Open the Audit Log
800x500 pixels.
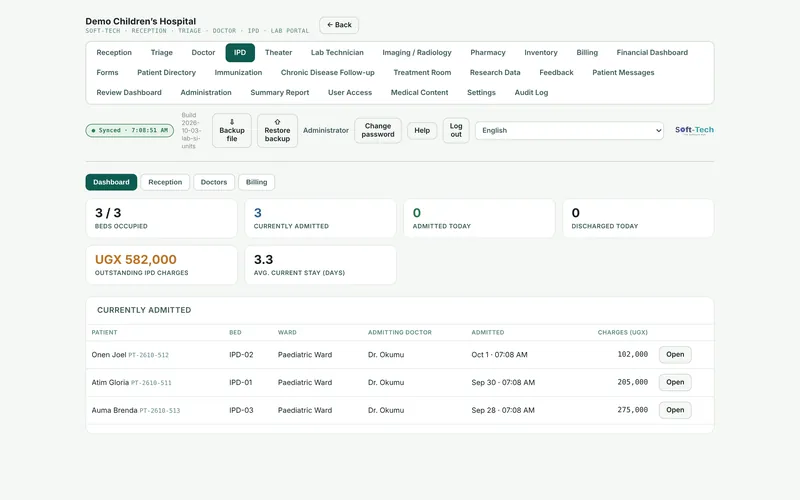tap(531, 92)
